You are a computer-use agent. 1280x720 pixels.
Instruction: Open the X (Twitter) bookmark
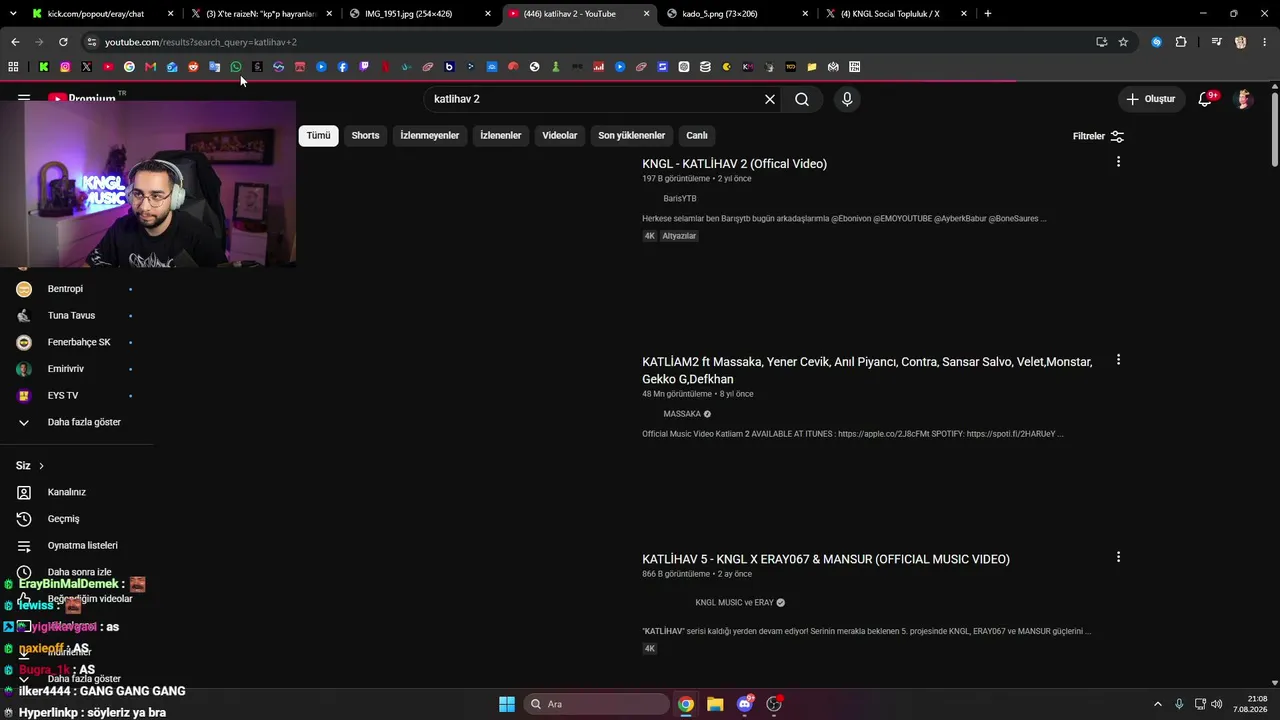coord(86,67)
